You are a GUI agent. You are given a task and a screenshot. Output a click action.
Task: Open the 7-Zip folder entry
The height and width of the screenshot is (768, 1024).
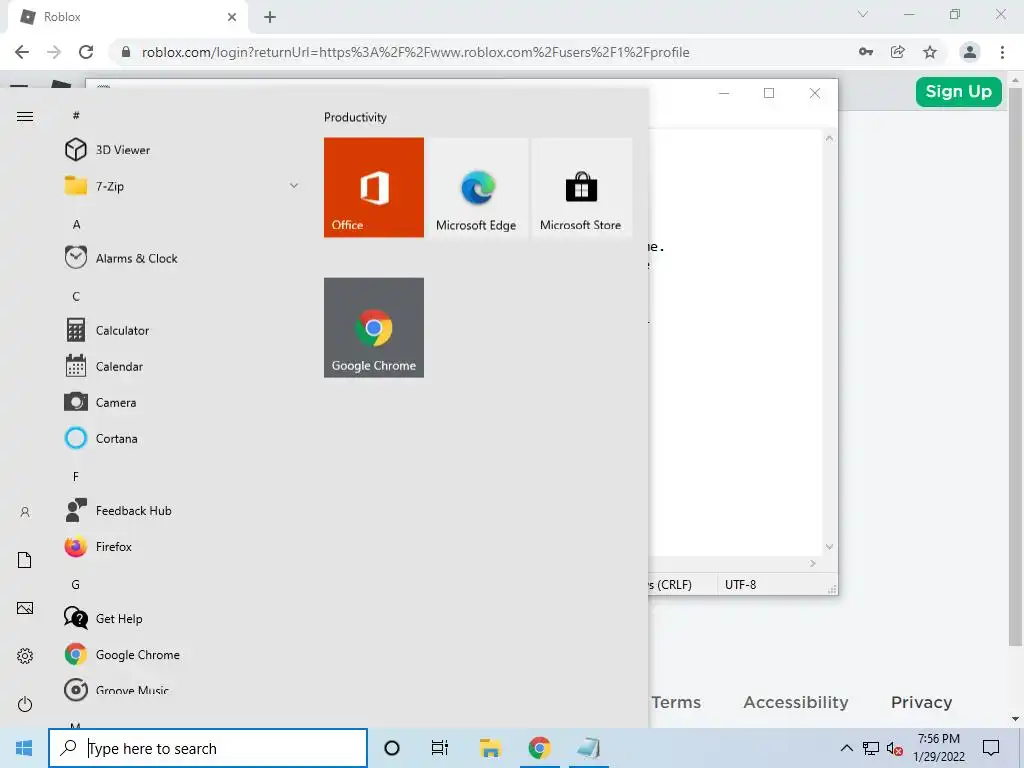coord(183,186)
